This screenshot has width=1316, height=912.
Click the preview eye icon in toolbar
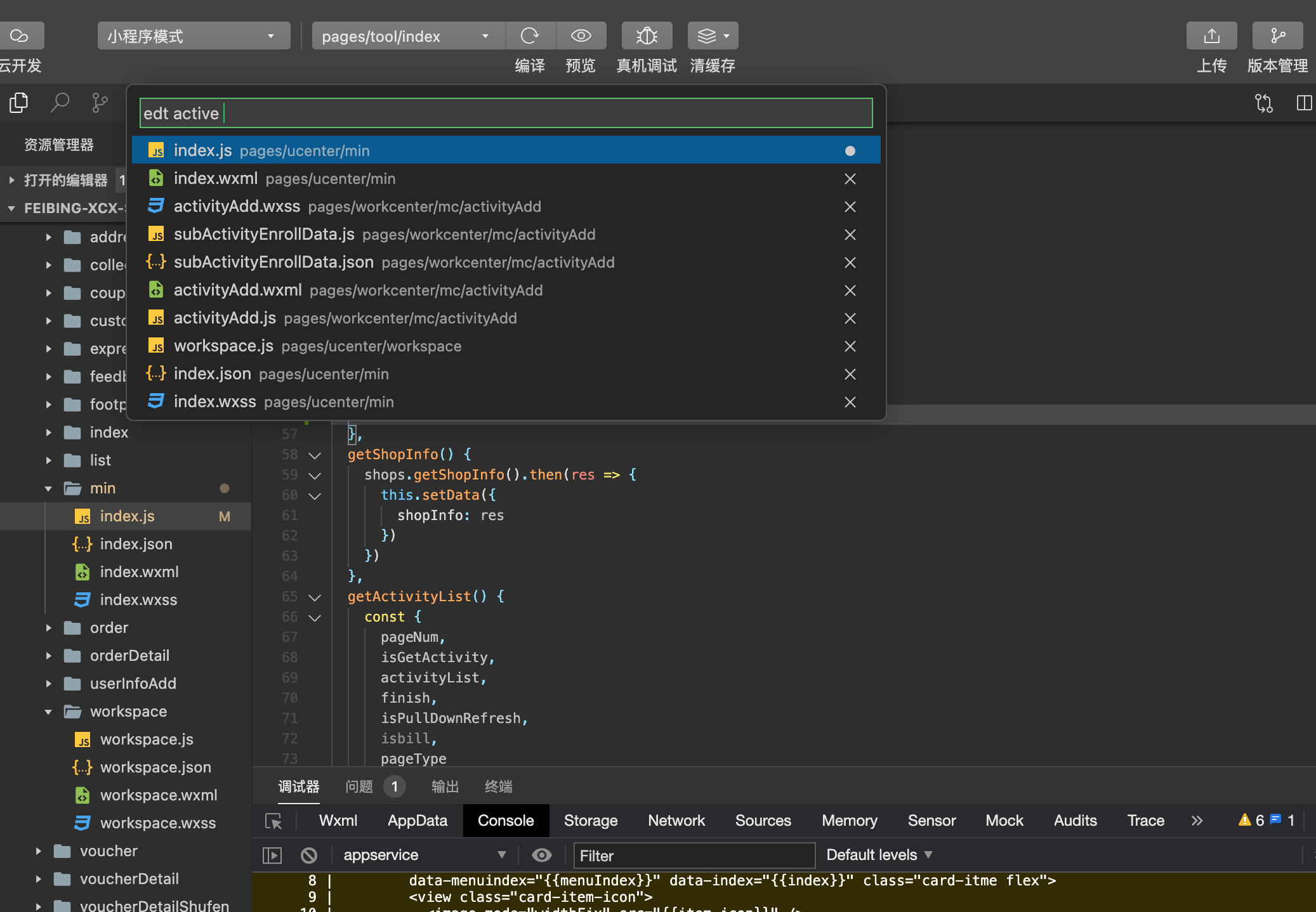click(581, 36)
